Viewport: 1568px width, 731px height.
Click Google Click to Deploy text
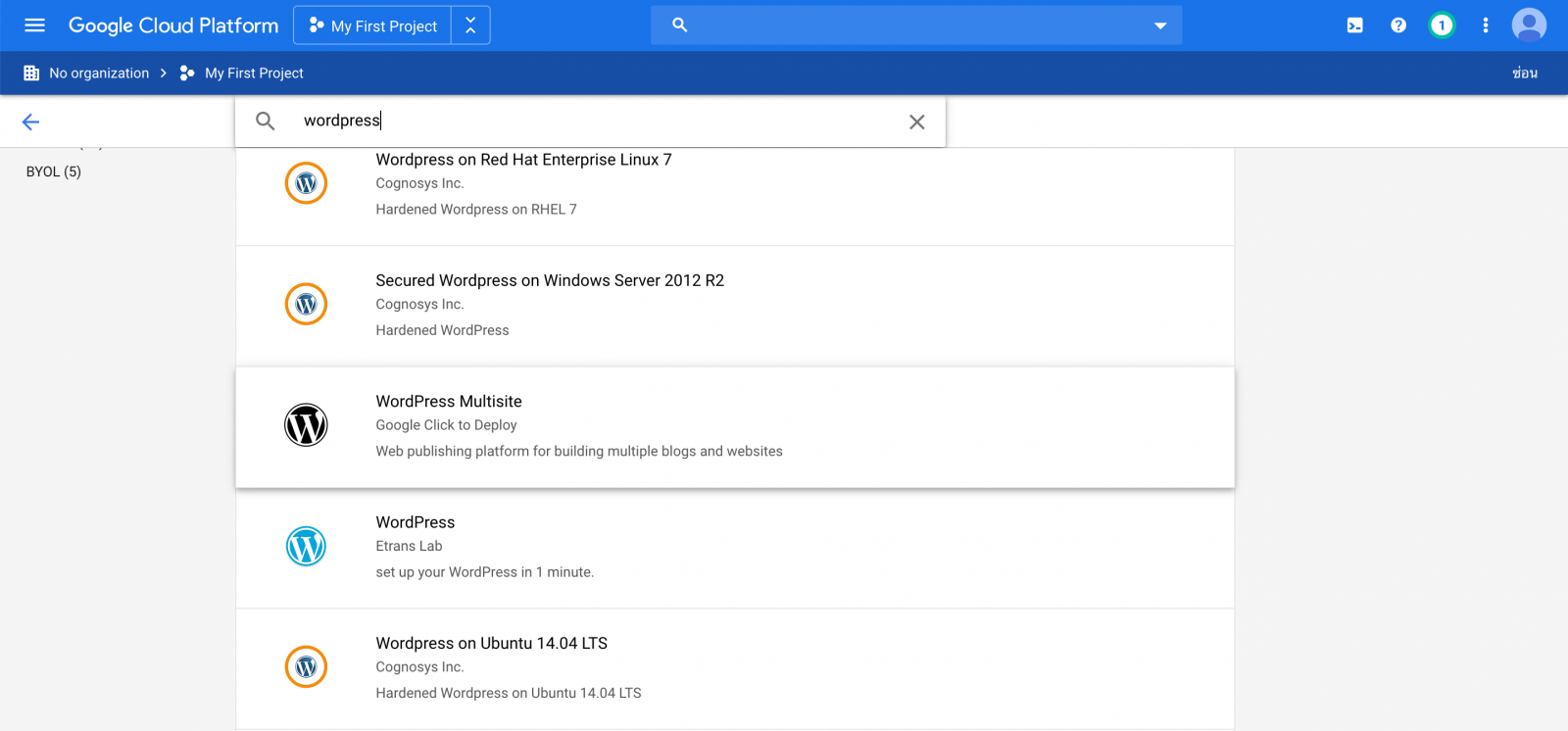click(x=446, y=425)
